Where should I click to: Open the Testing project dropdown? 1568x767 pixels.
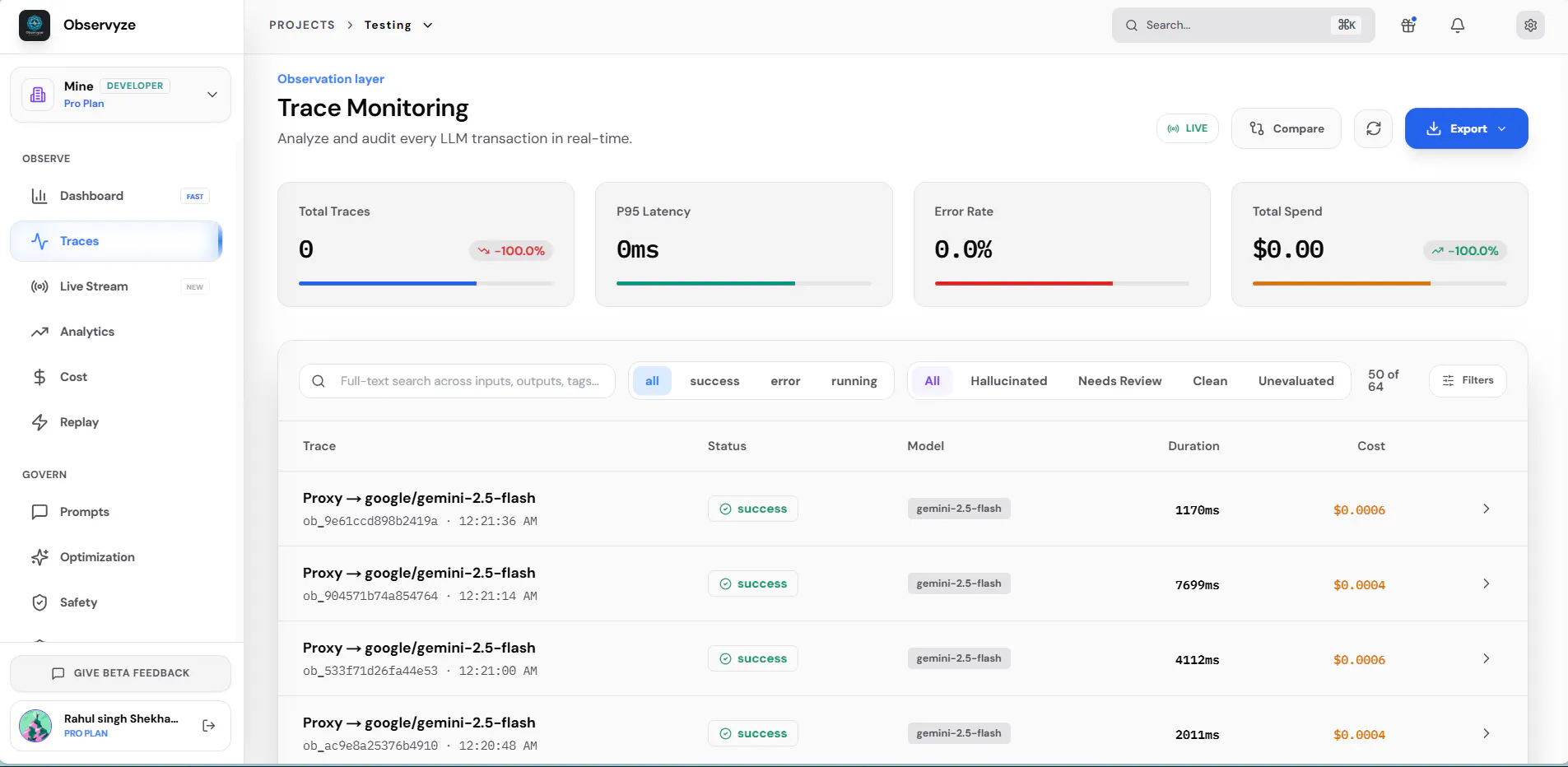pos(398,26)
